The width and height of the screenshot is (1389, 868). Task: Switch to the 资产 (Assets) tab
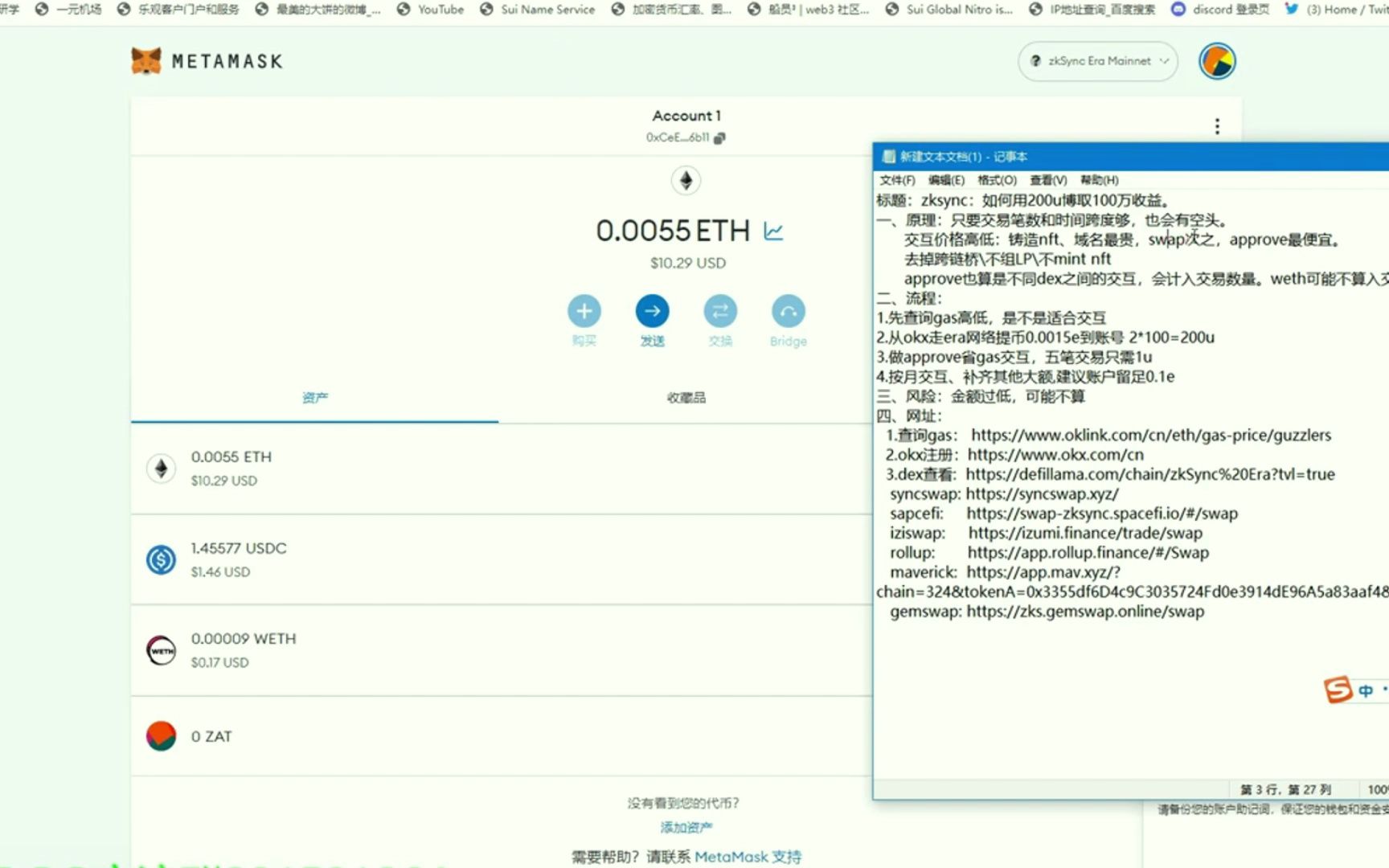point(315,398)
